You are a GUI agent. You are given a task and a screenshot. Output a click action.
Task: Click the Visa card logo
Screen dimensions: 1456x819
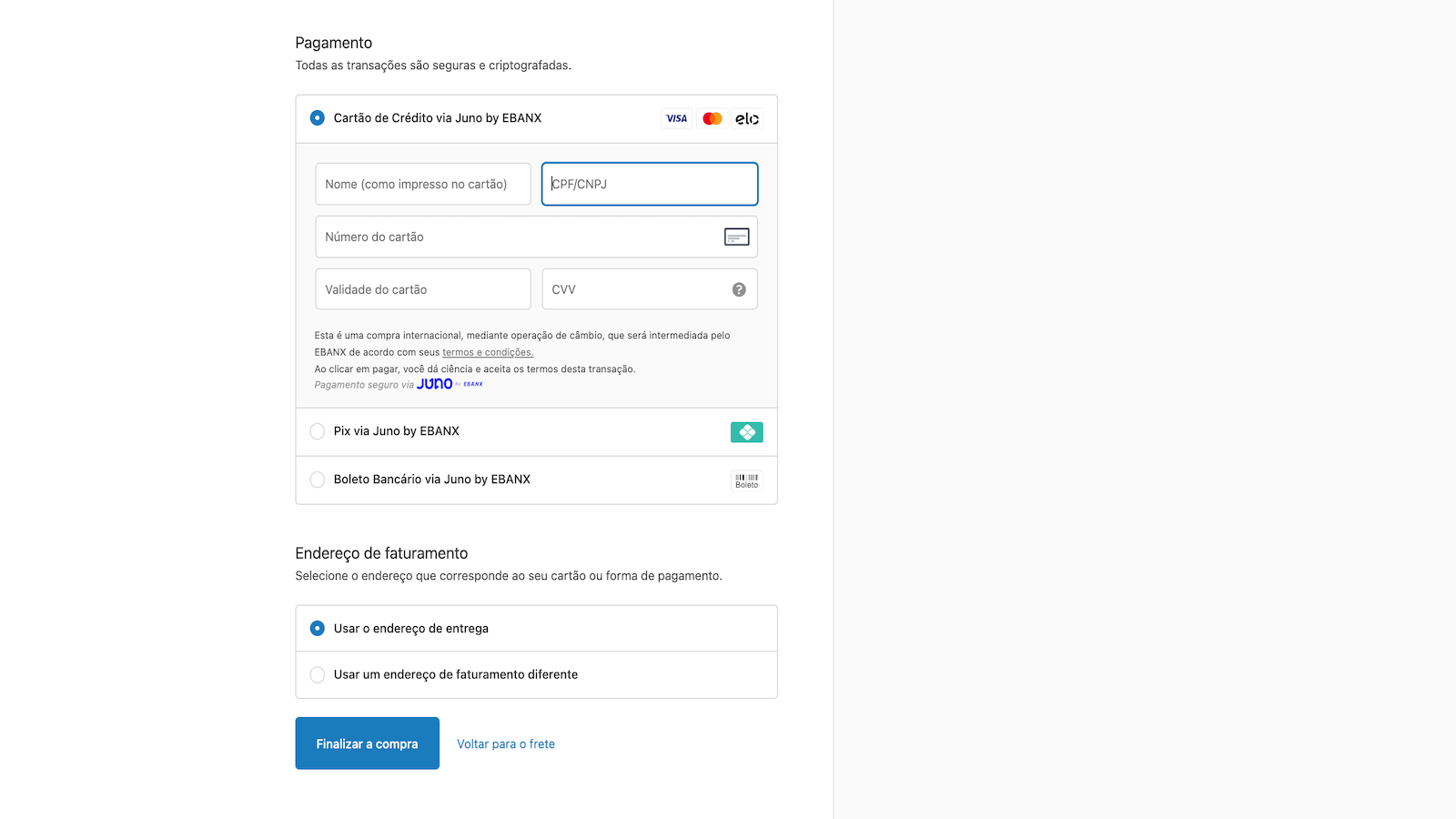click(x=677, y=118)
